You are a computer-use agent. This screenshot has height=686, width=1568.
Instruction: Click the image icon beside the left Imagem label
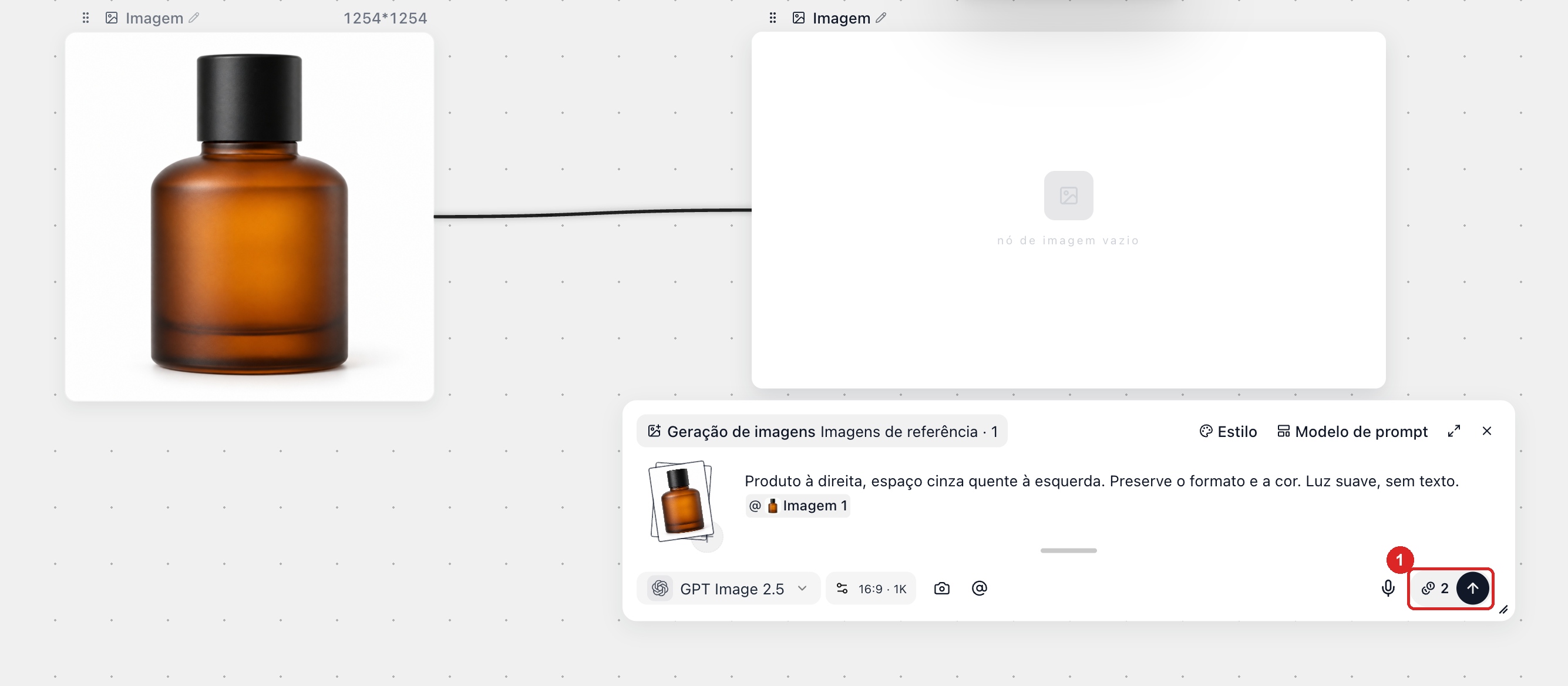(112, 18)
